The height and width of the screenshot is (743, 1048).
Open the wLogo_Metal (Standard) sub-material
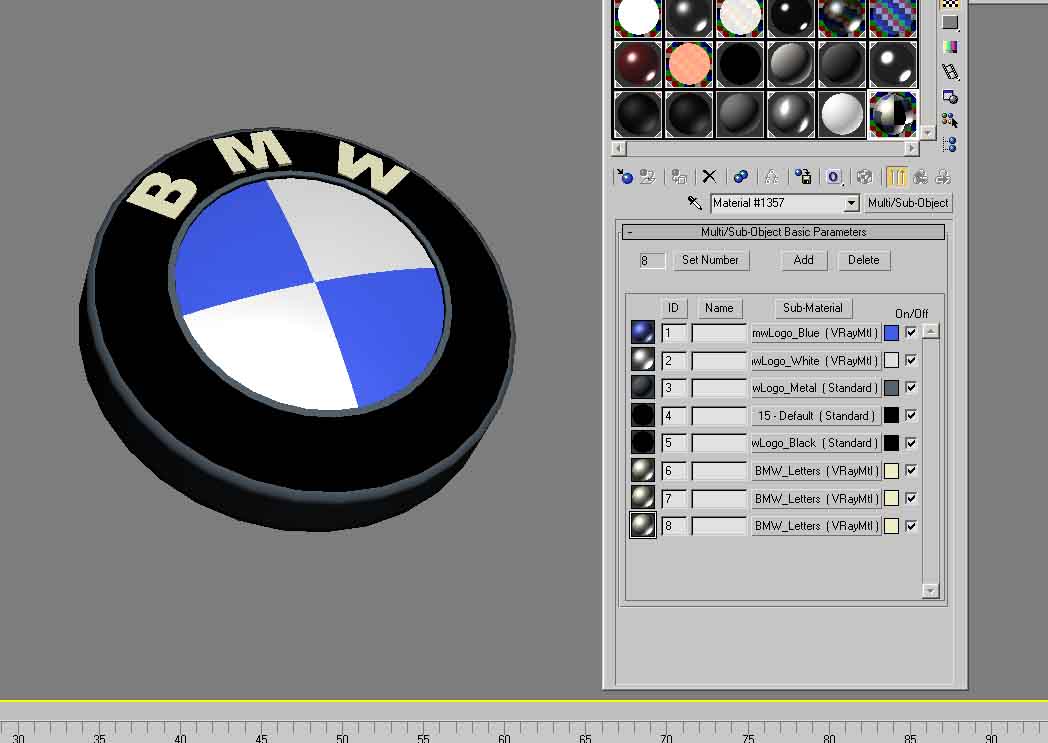(815, 388)
